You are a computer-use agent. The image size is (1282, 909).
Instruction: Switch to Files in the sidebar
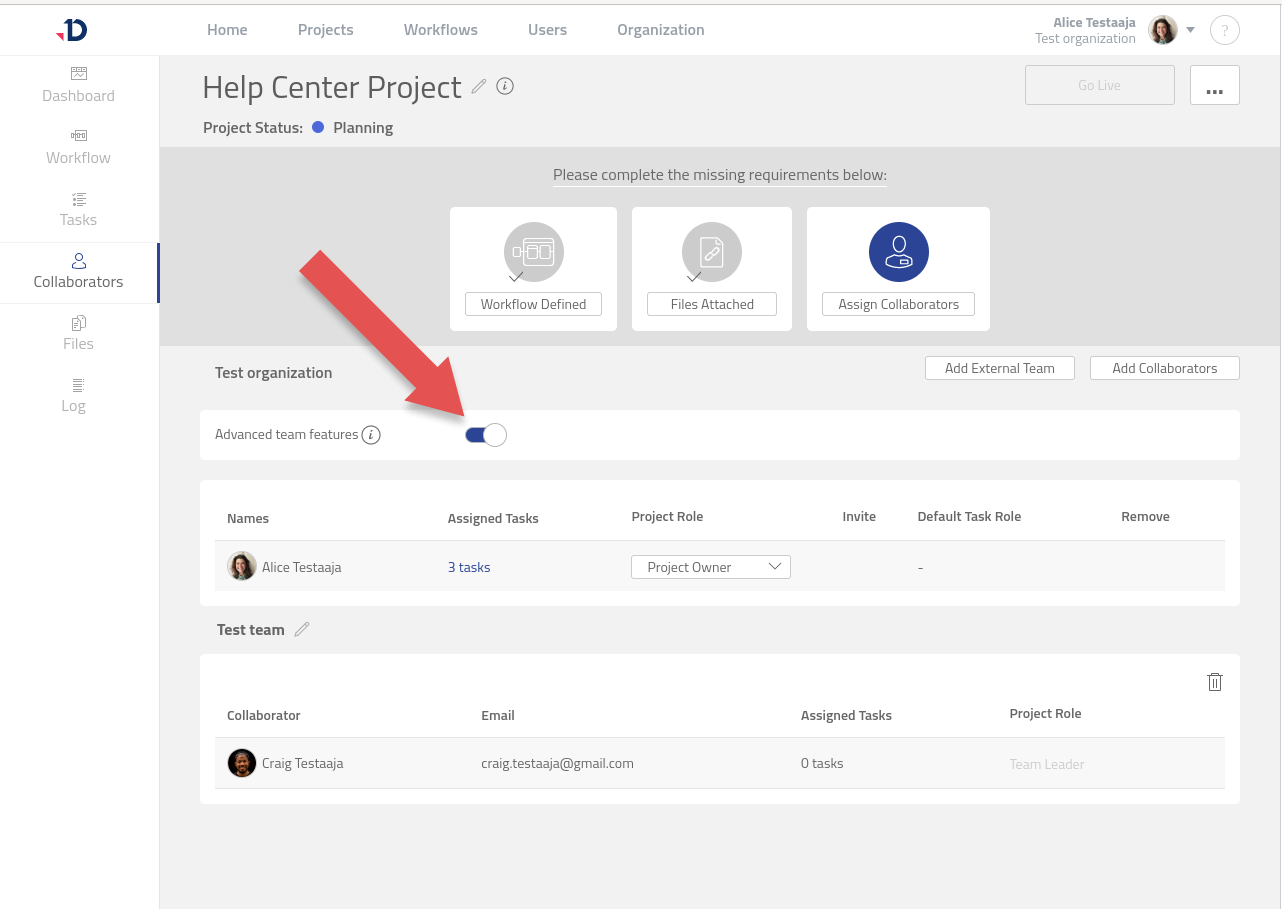[78, 333]
